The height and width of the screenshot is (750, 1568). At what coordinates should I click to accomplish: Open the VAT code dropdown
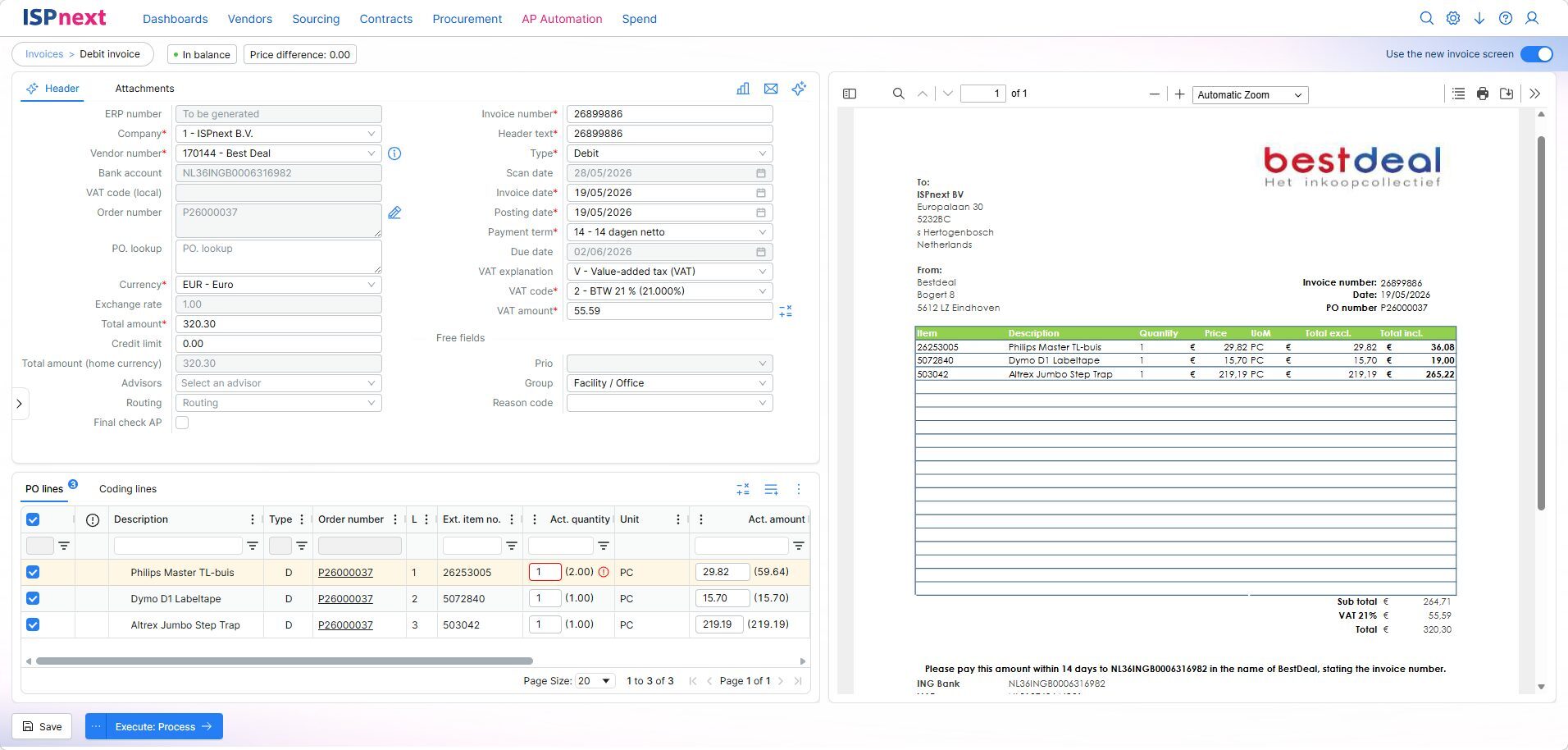pyautogui.click(x=669, y=291)
